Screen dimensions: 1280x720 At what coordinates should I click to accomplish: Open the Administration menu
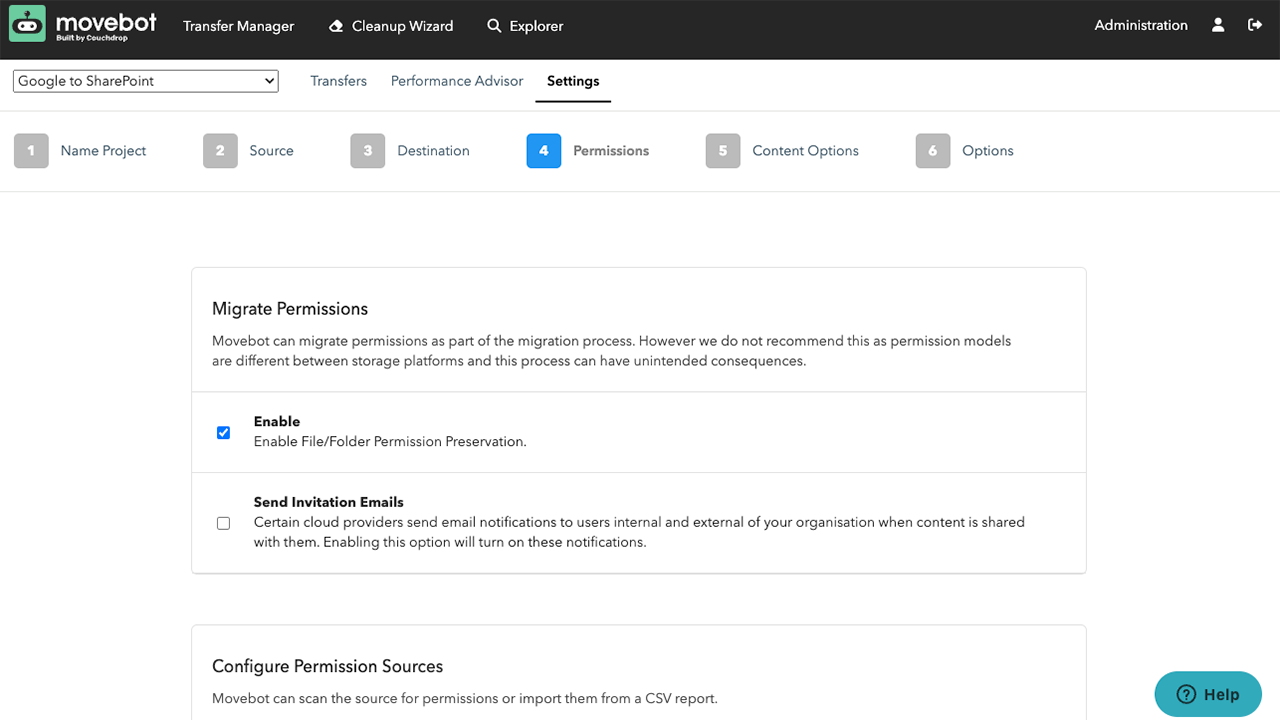[1140, 24]
